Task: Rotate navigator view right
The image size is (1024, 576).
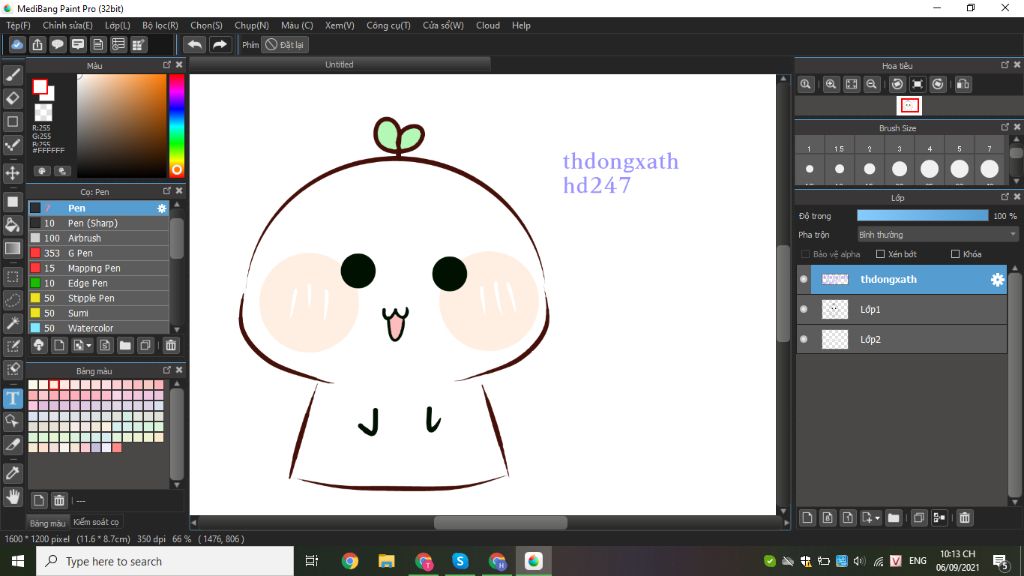Action: click(x=938, y=84)
